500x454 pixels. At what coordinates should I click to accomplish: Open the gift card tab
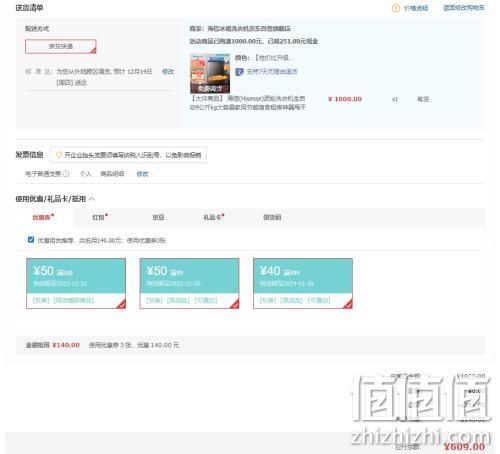pos(214,217)
